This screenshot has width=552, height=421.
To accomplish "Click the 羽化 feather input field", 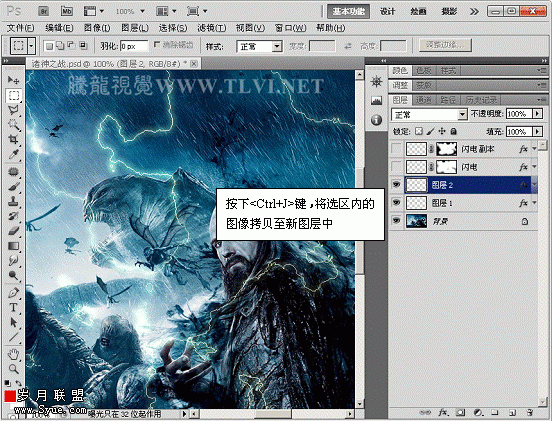I will [x=134, y=46].
